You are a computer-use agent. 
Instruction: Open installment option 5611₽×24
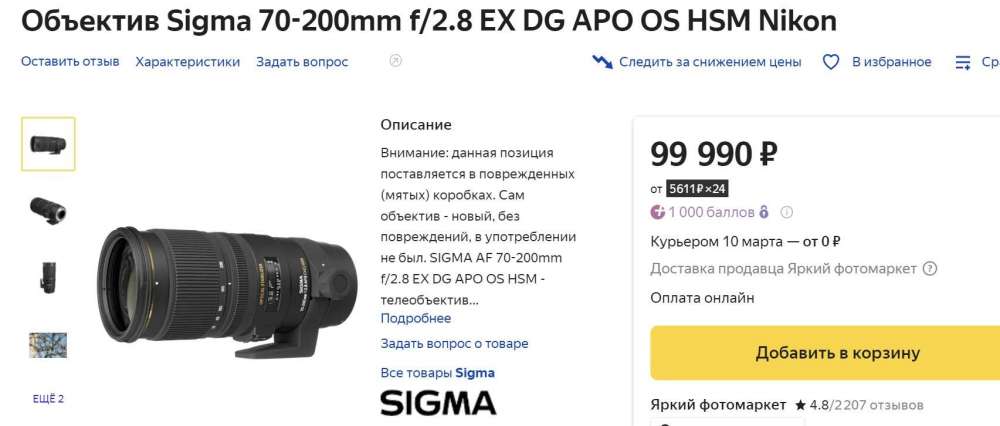[x=697, y=189]
